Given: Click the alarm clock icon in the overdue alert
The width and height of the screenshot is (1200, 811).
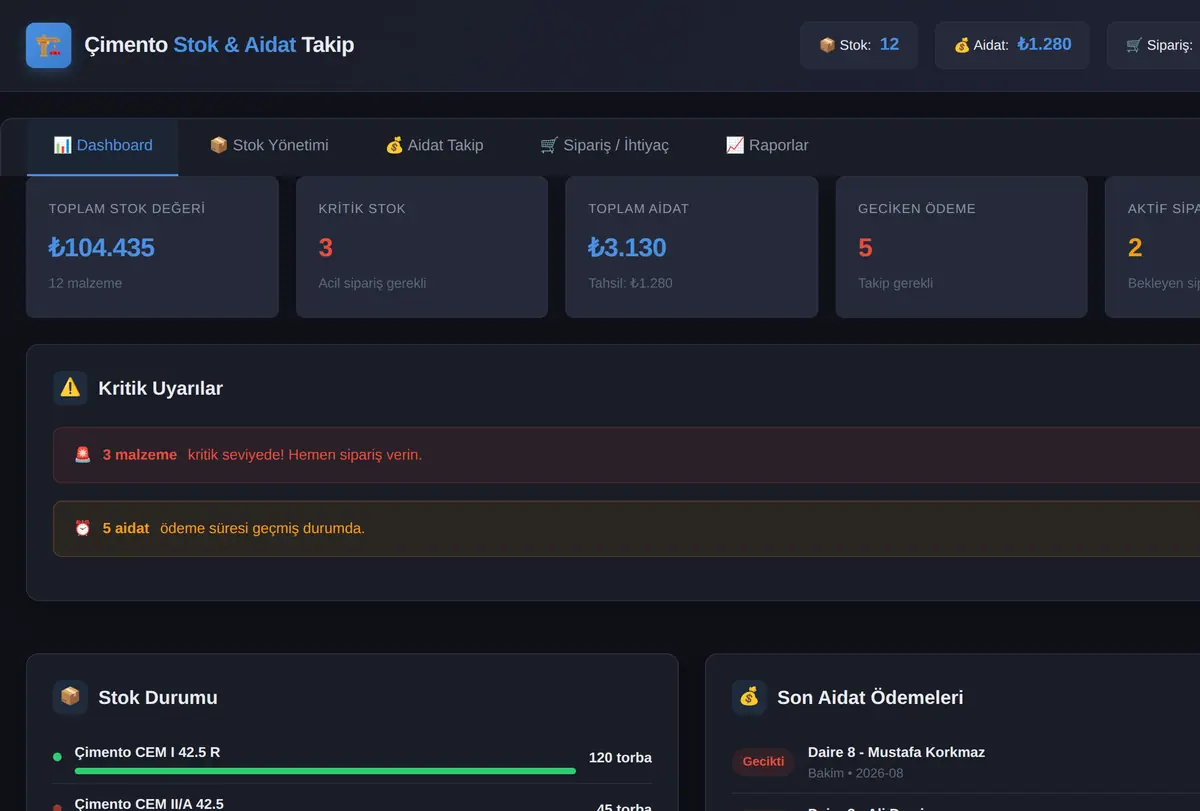Looking at the screenshot, I should click(x=83, y=528).
